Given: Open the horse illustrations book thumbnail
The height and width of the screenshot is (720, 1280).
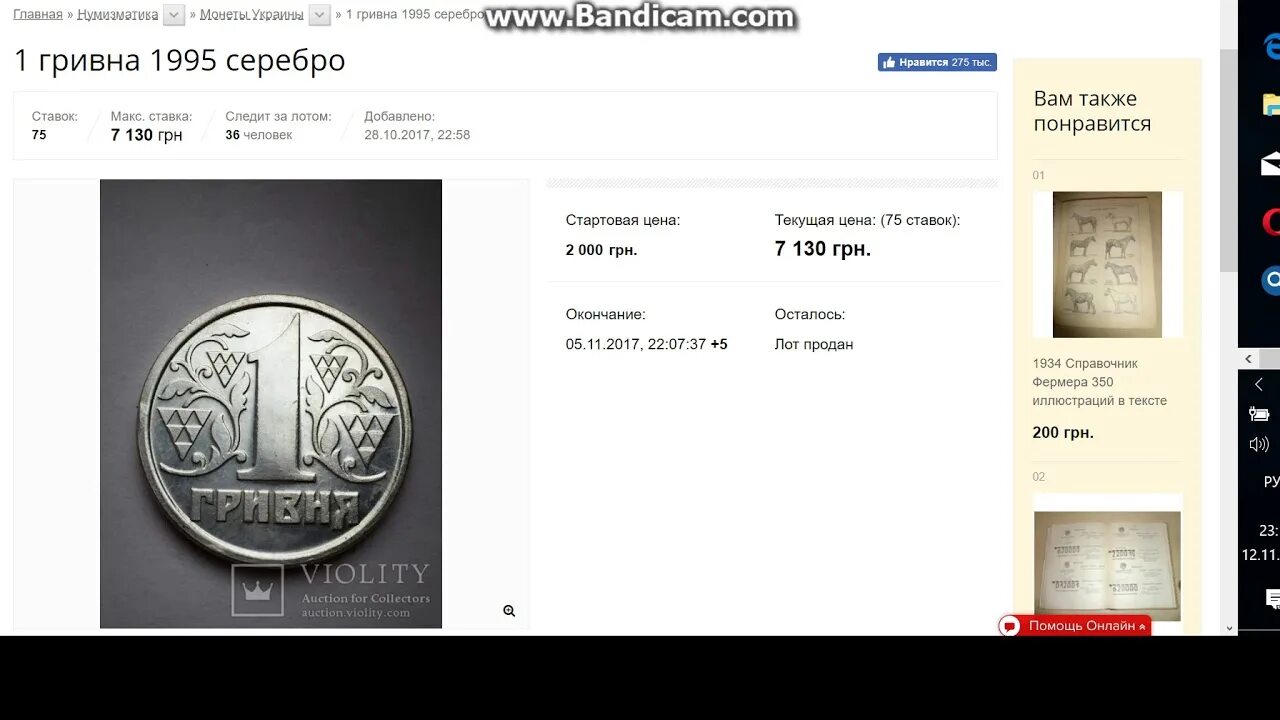Looking at the screenshot, I should point(1107,264).
